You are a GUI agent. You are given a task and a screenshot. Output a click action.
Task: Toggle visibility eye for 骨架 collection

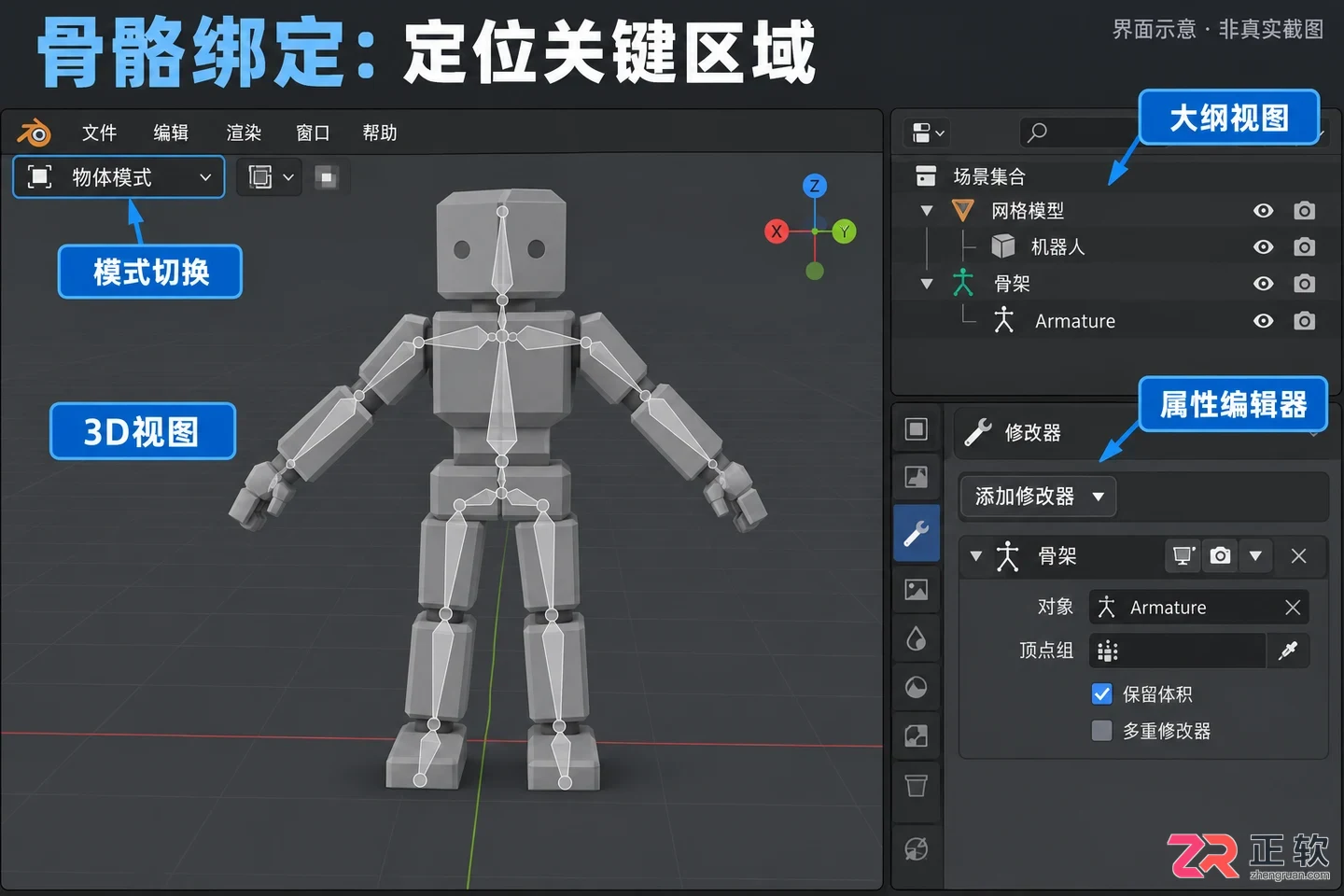(1264, 284)
